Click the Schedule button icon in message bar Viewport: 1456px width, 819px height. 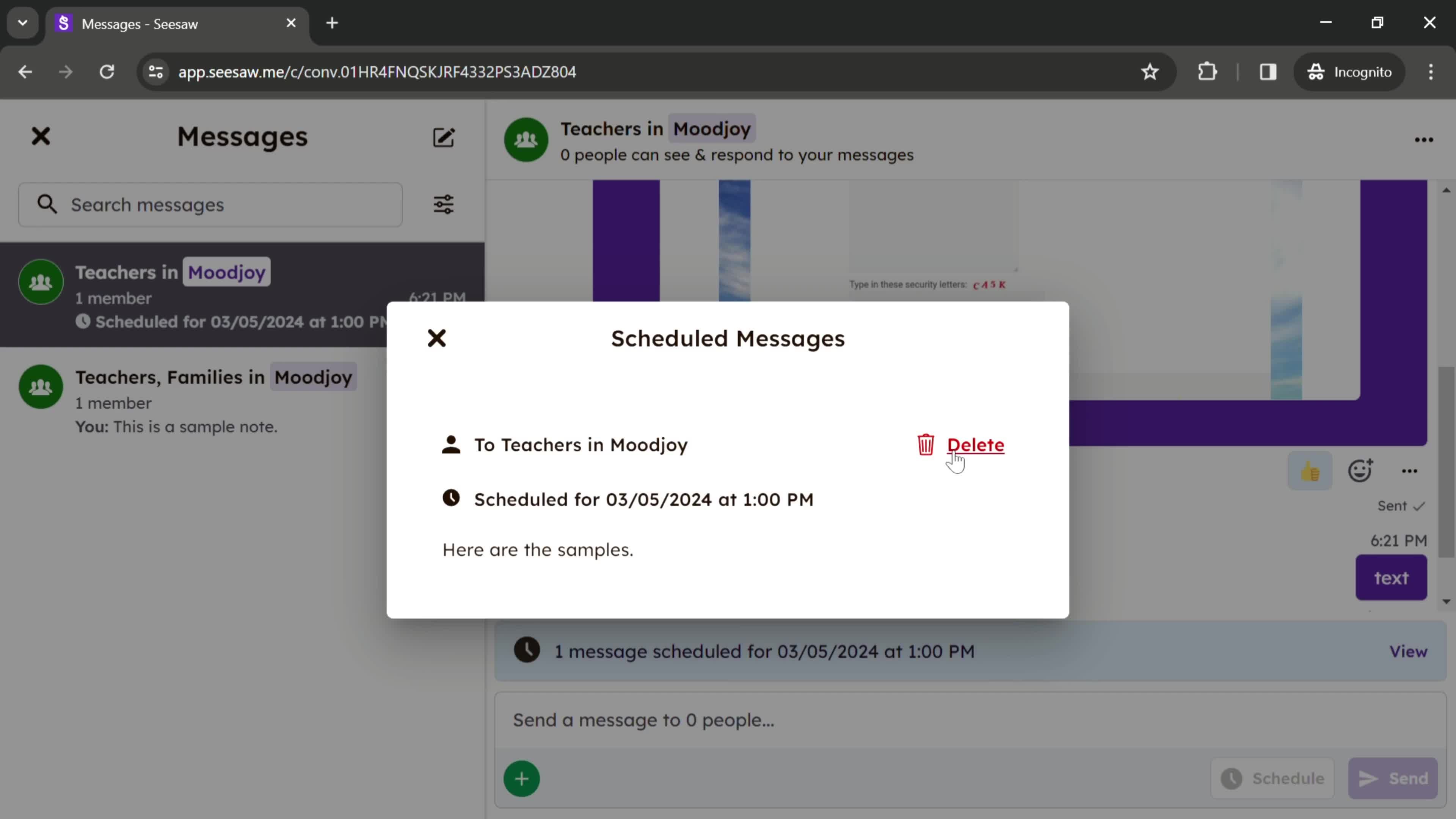[1232, 778]
